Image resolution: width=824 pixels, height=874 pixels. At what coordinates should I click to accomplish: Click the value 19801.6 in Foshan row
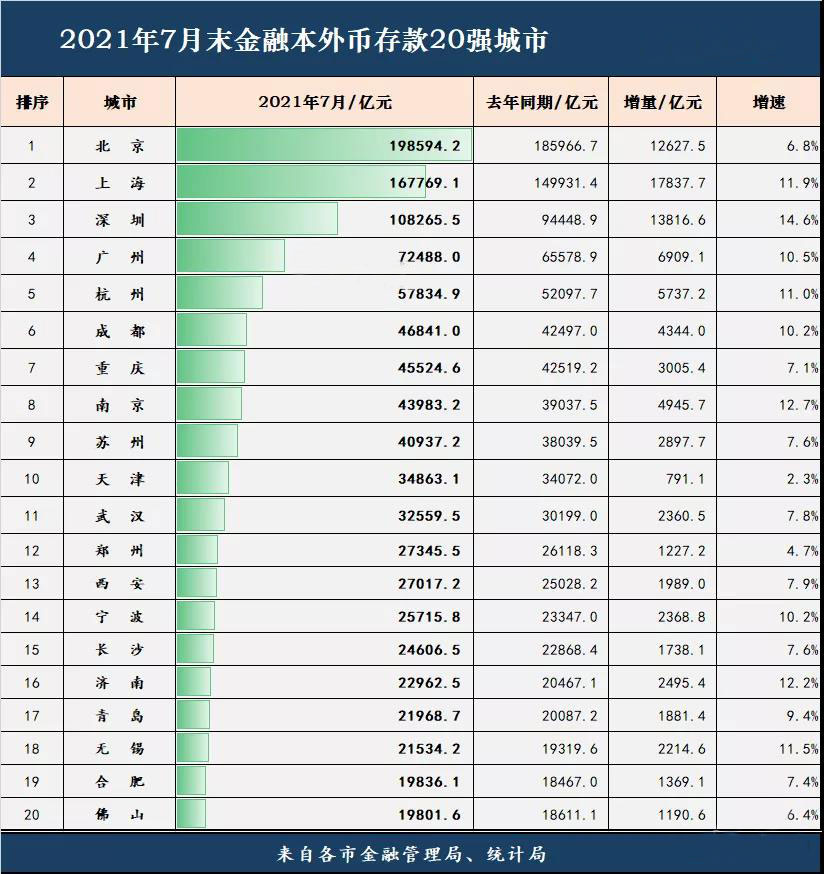[x=429, y=814]
